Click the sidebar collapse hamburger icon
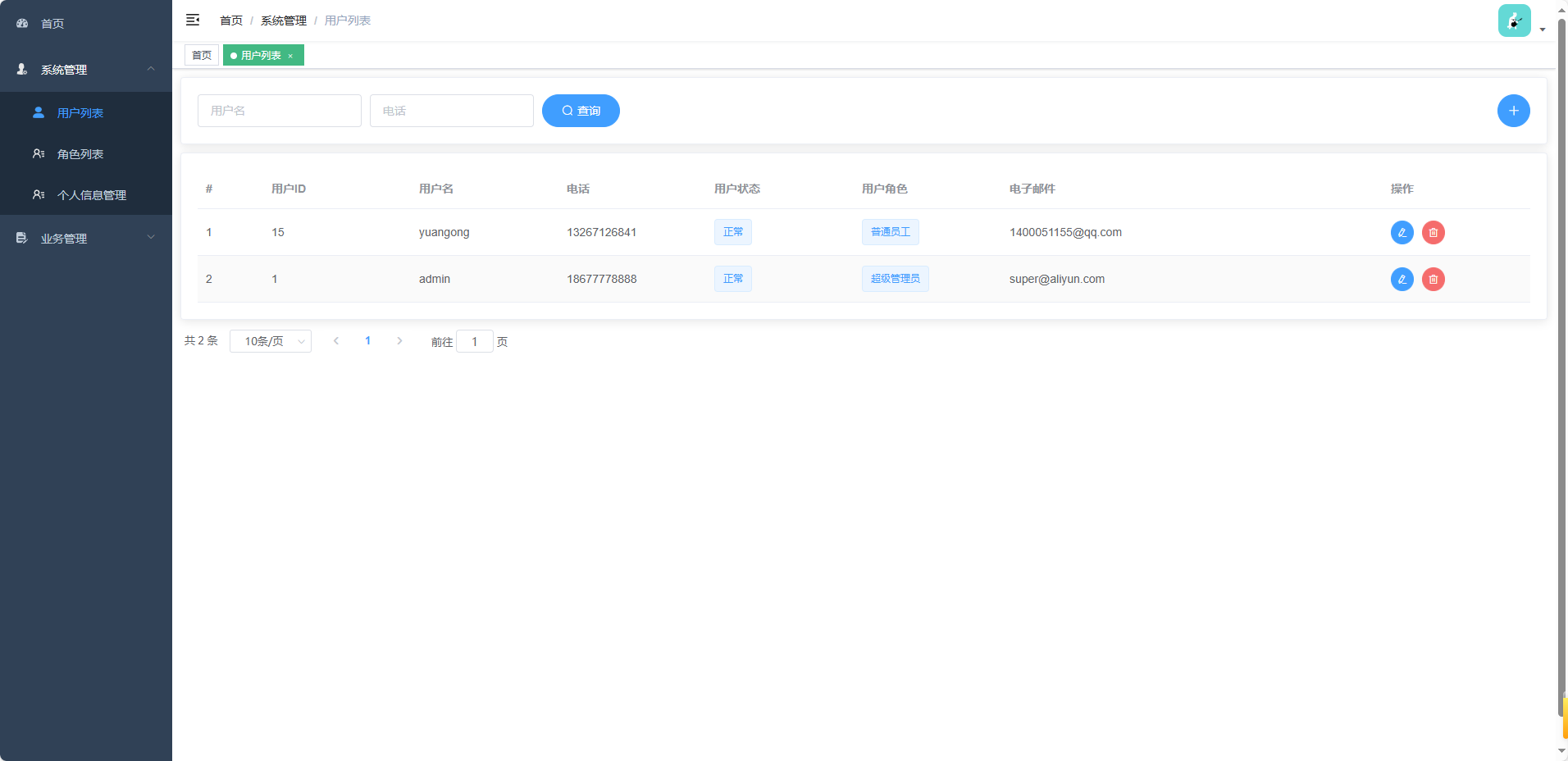This screenshot has height=761, width=1568. tap(193, 20)
